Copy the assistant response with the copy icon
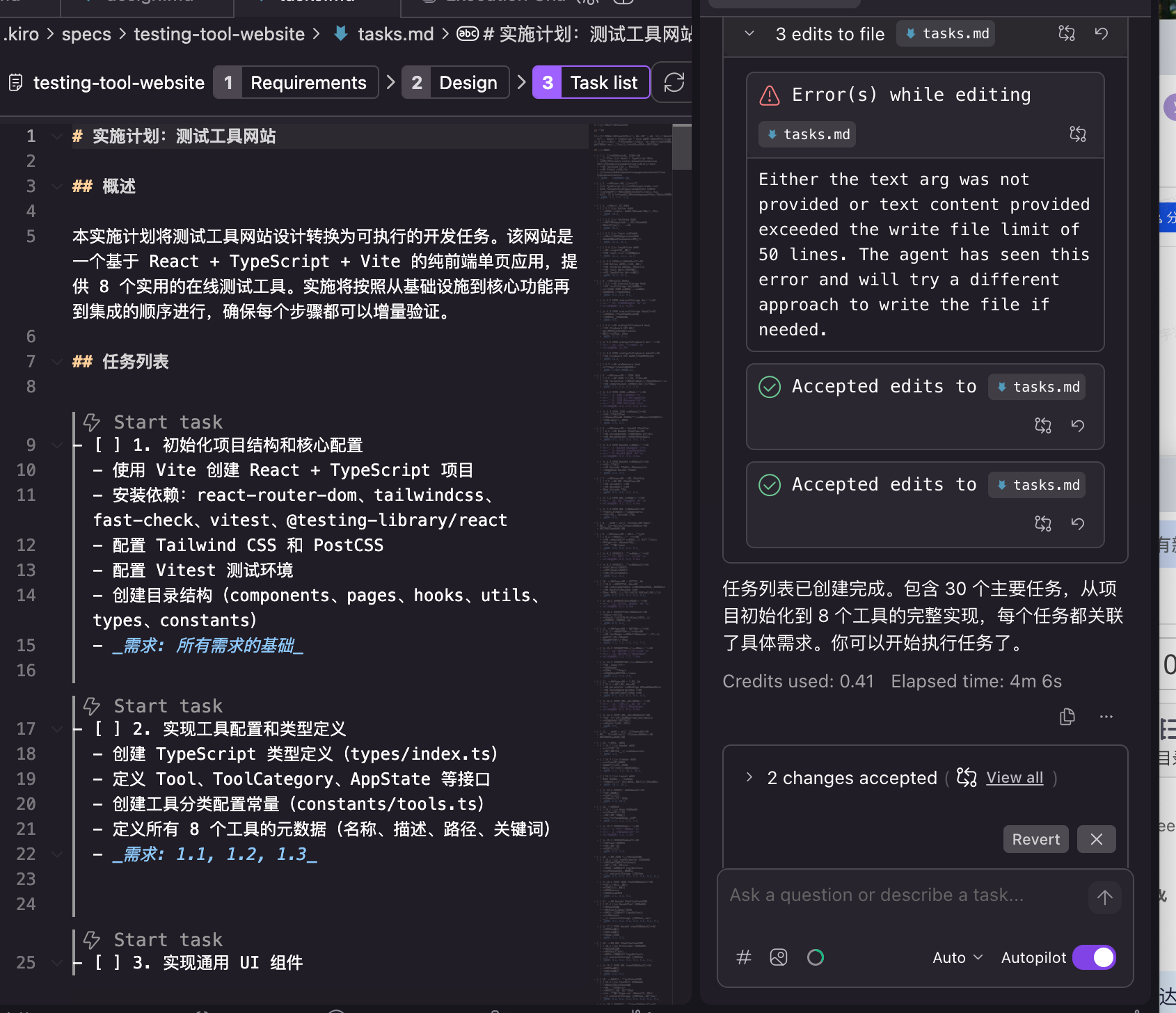Screen dimensions: 1176x1013 [1067, 717]
